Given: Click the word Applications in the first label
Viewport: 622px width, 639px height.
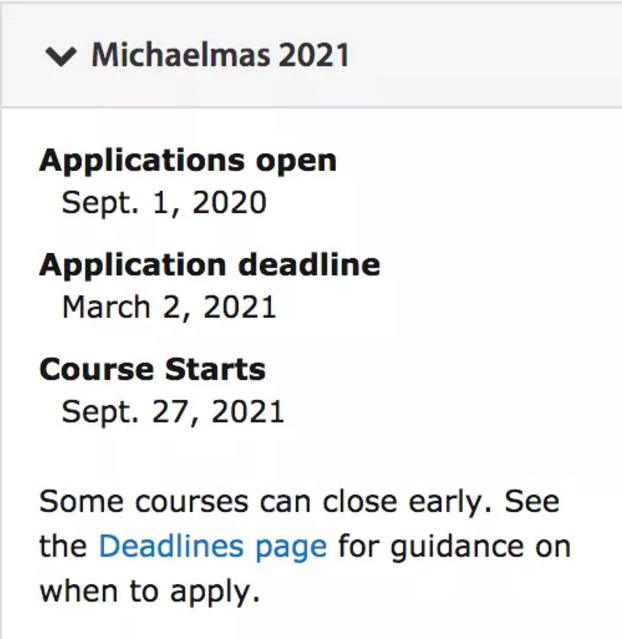Looking at the screenshot, I should pyautogui.click(x=135, y=161).
